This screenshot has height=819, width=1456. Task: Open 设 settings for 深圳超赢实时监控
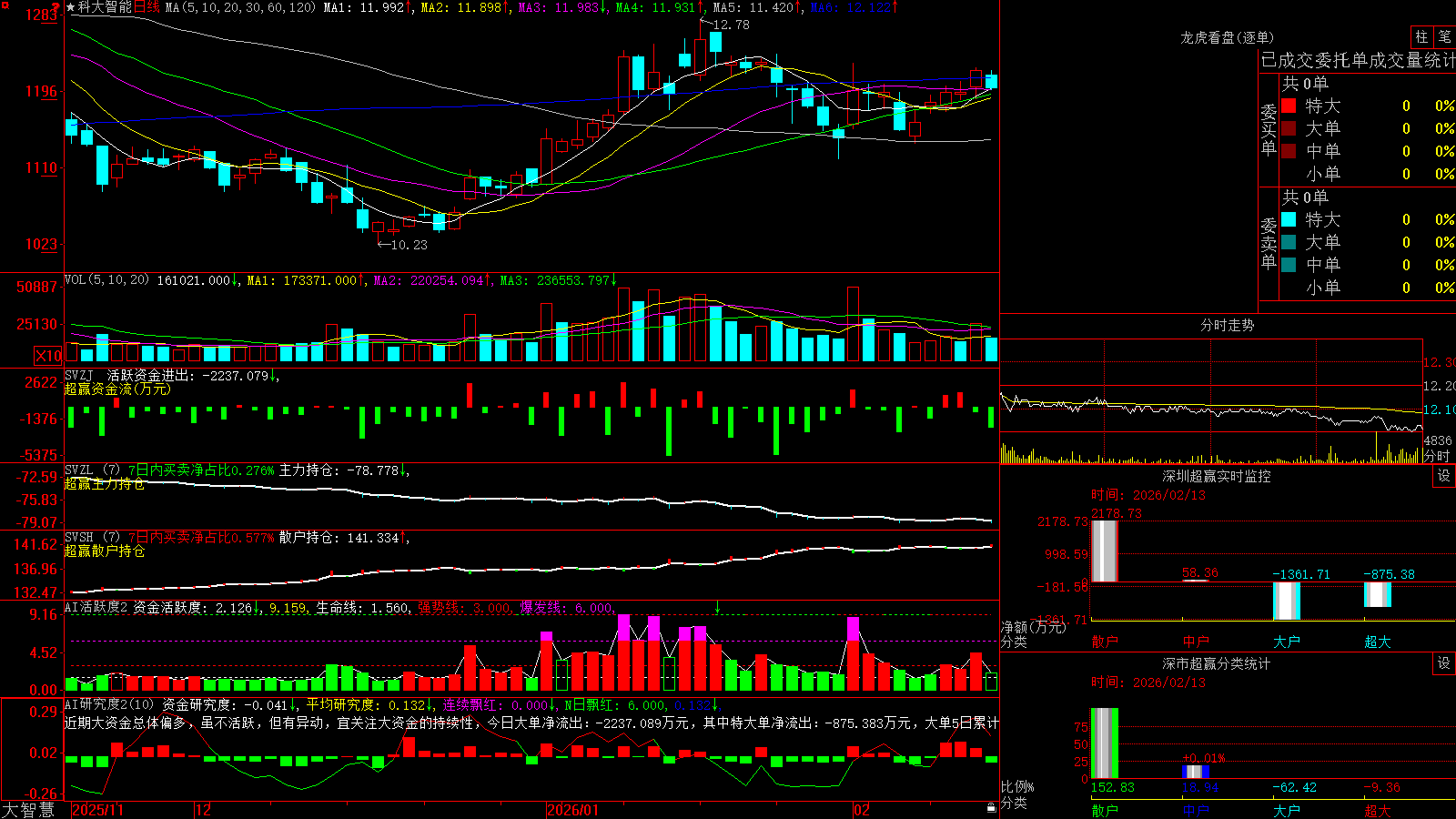coord(1444,476)
